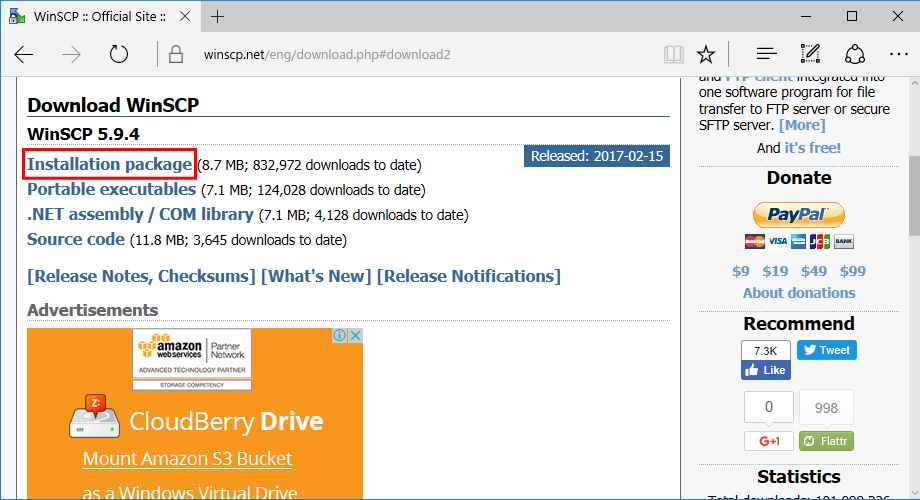Open .NET assembly / COM library link

pos(140,214)
